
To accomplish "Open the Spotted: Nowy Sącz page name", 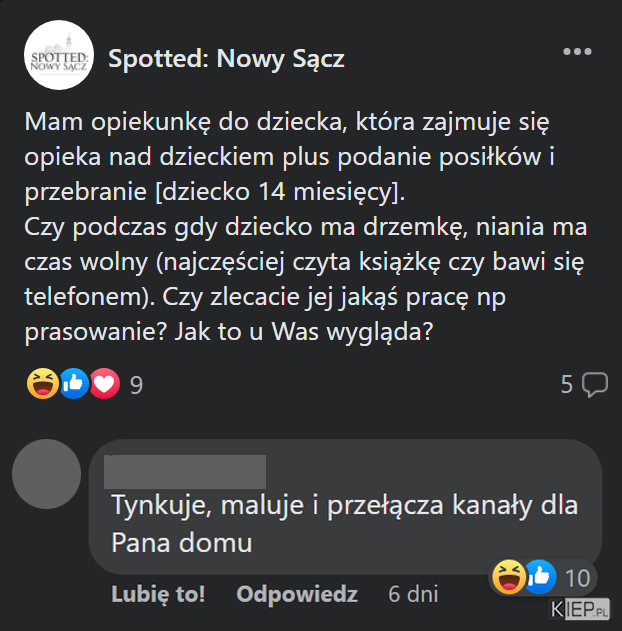I will tap(226, 59).
